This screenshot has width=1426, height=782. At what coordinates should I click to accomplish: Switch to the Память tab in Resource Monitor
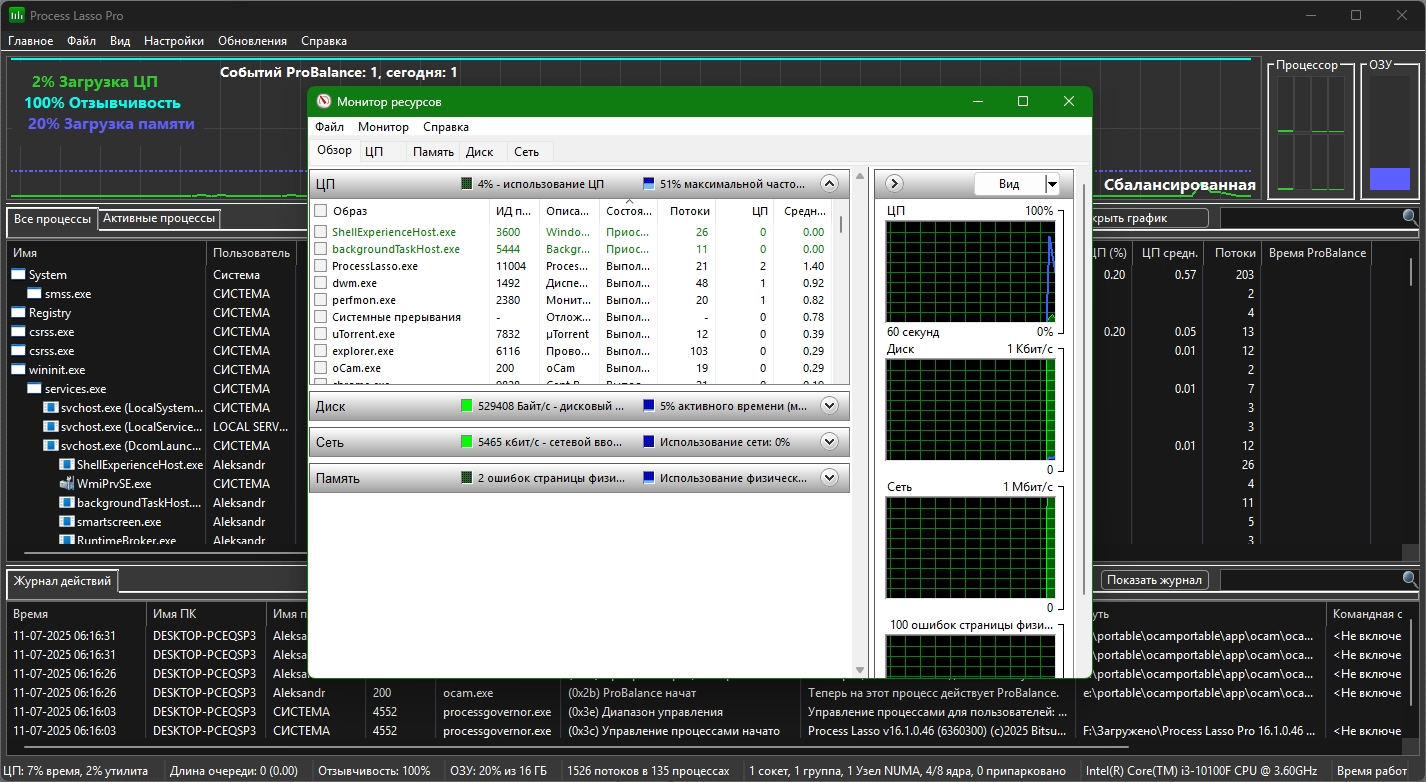(433, 152)
